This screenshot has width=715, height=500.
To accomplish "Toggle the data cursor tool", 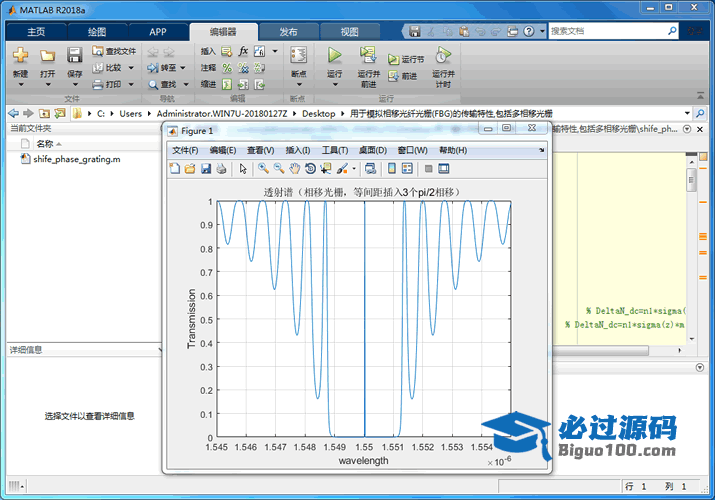I will pyautogui.click(x=326, y=169).
